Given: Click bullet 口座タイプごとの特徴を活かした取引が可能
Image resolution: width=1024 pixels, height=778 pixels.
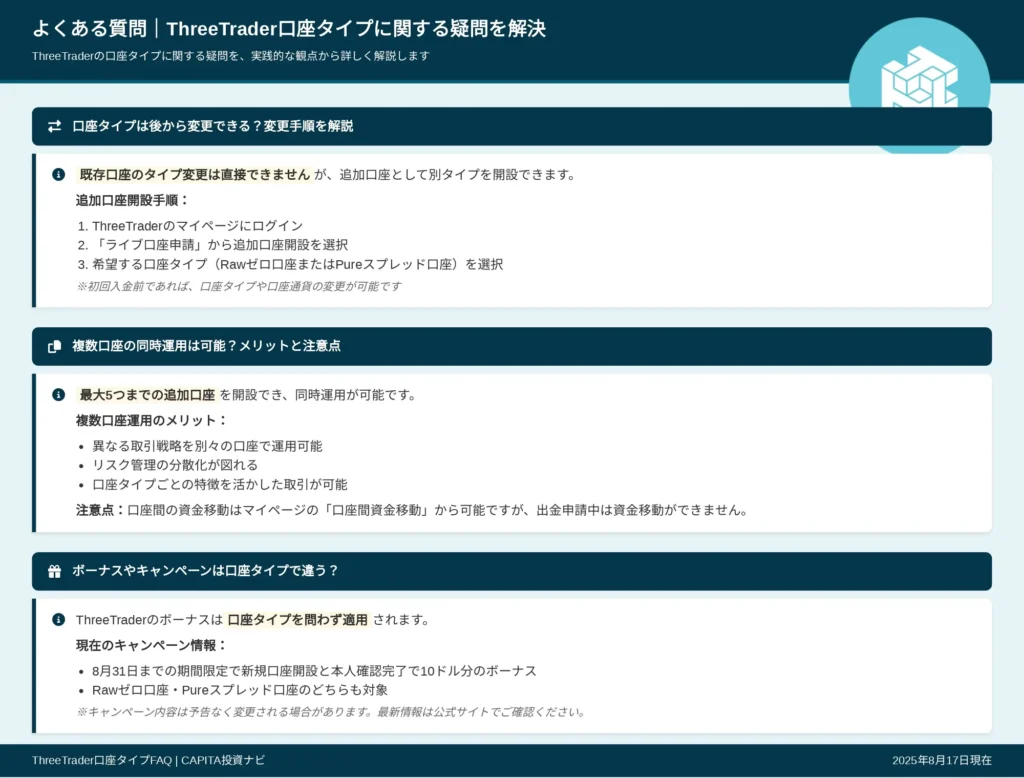Looking at the screenshot, I should 219,485.
